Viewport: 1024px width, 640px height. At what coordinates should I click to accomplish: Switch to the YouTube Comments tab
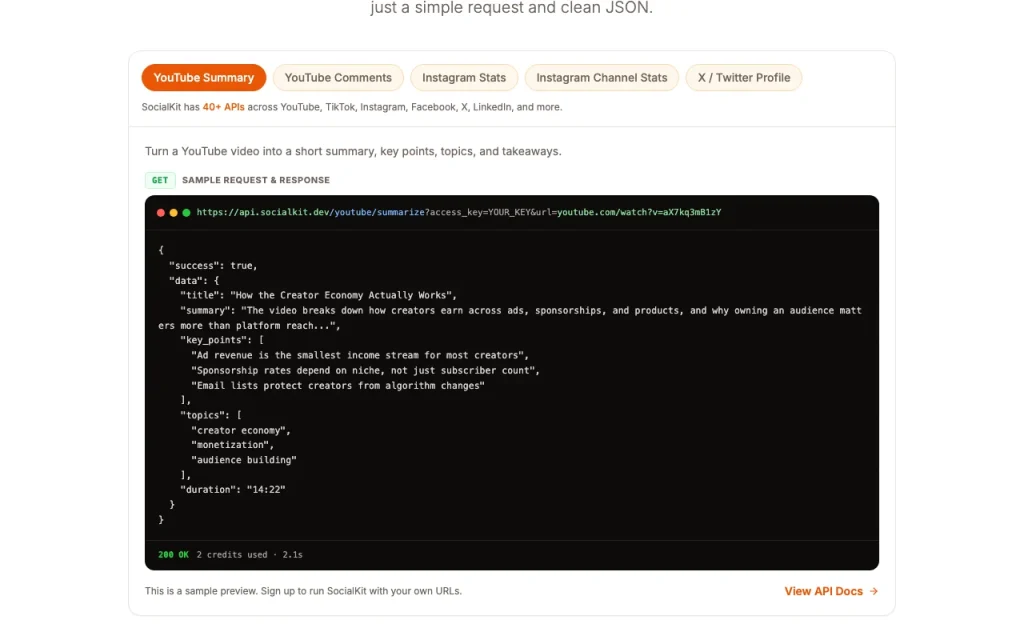point(338,78)
